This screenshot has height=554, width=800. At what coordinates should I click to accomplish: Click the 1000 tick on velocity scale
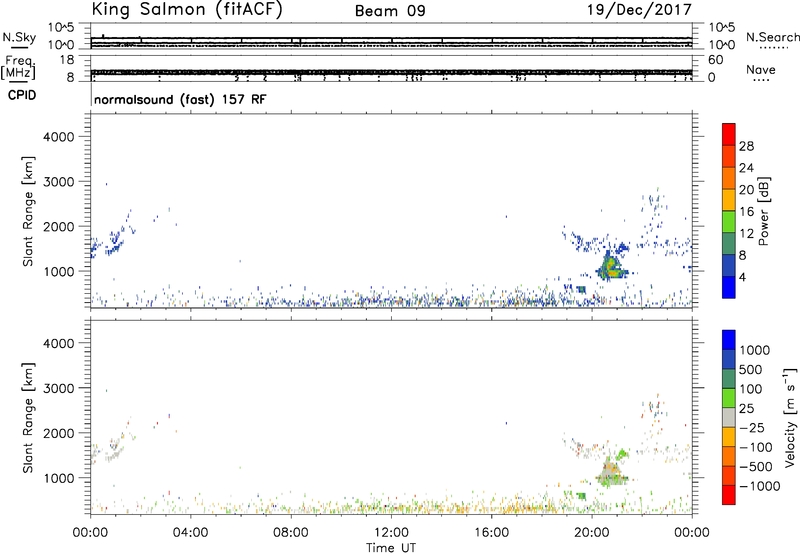coord(755,350)
